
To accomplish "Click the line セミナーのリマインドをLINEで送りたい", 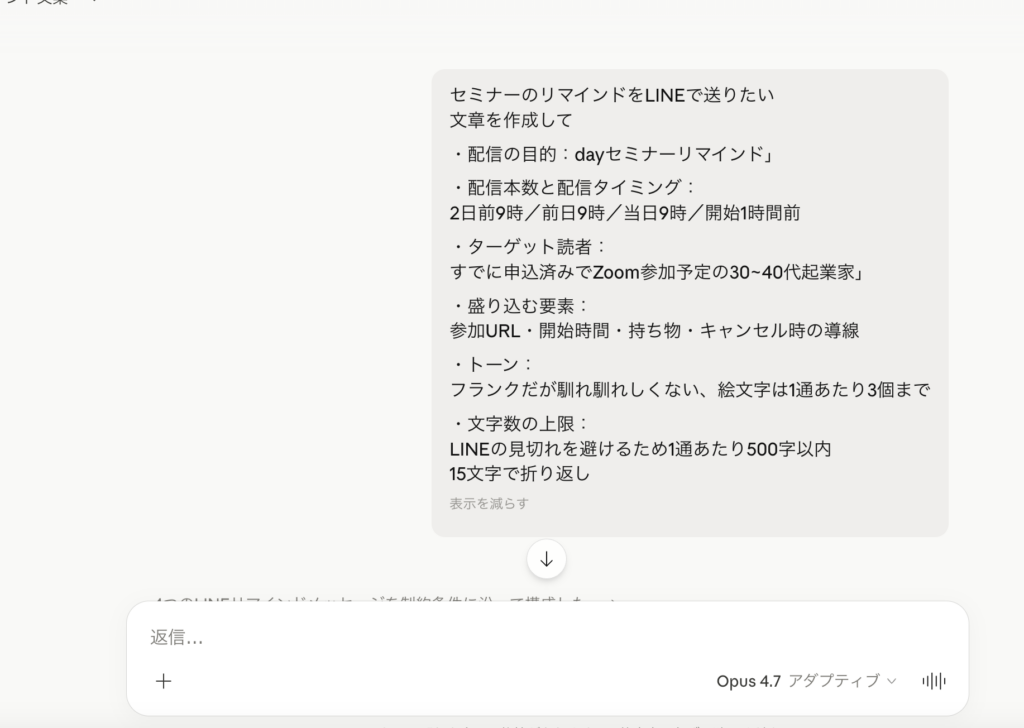I will [x=612, y=96].
